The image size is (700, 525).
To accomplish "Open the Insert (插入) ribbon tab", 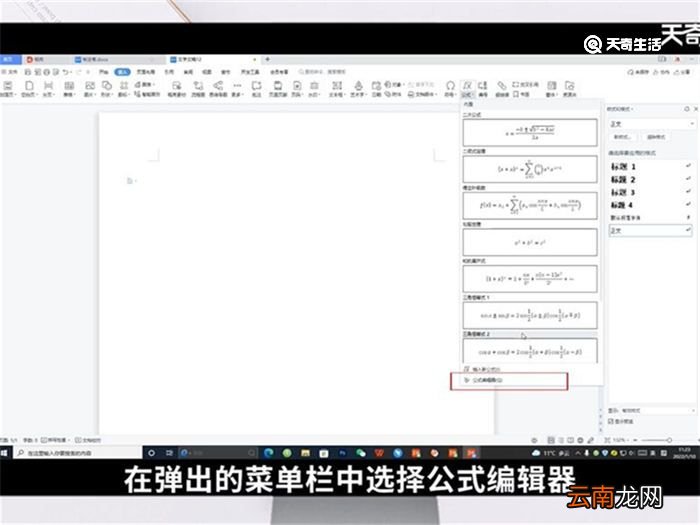I will click(122, 72).
